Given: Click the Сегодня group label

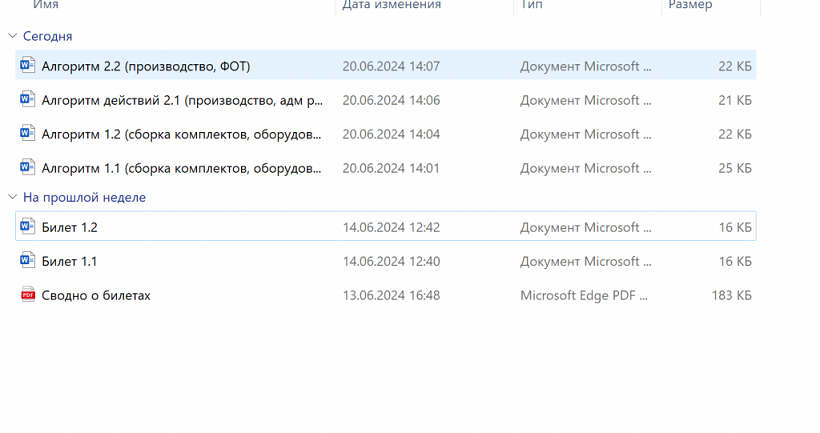Looking at the screenshot, I should click(48, 36).
